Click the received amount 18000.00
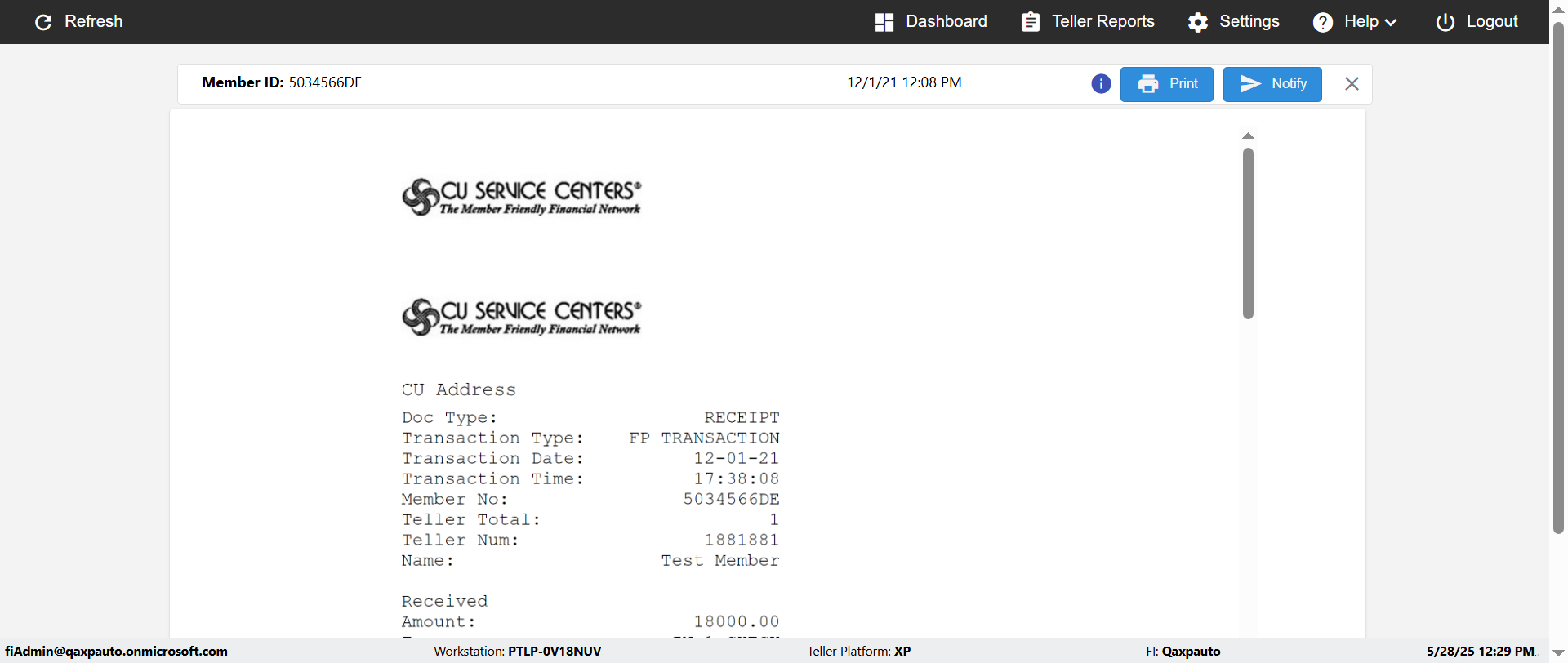The width and height of the screenshot is (1568, 663). (x=737, y=621)
